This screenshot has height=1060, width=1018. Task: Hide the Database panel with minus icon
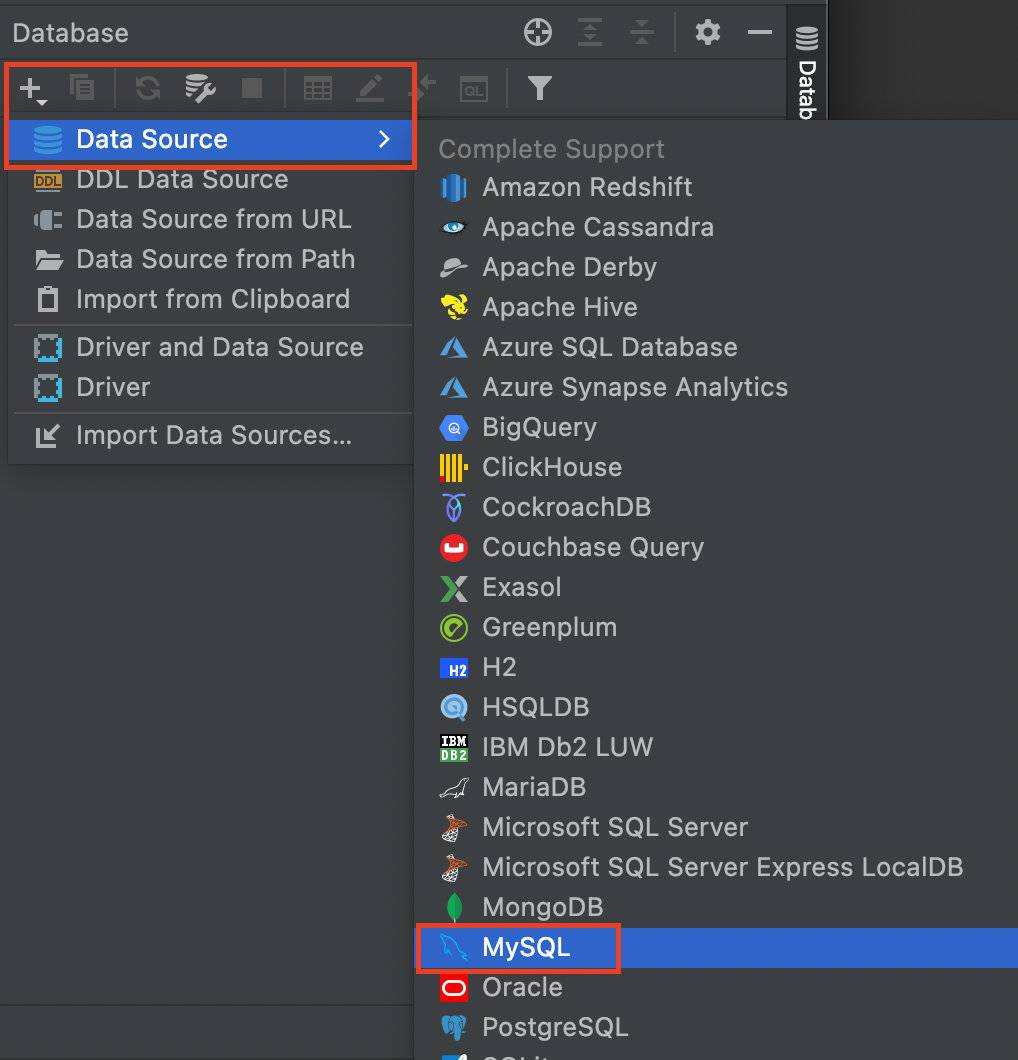click(760, 32)
